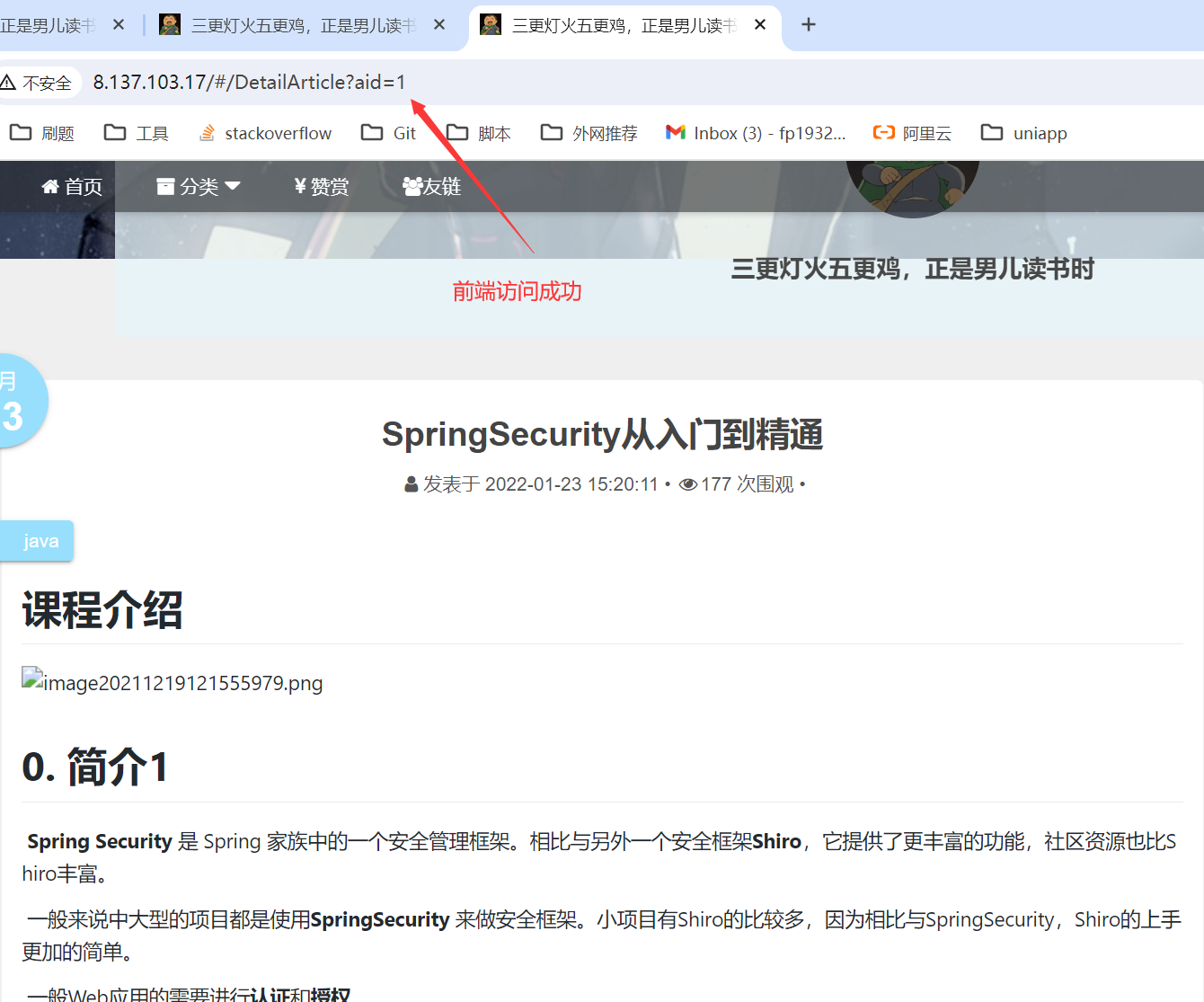Expand the 分类 category dropdown
This screenshot has height=1002, width=1204.
pyautogui.click(x=199, y=186)
